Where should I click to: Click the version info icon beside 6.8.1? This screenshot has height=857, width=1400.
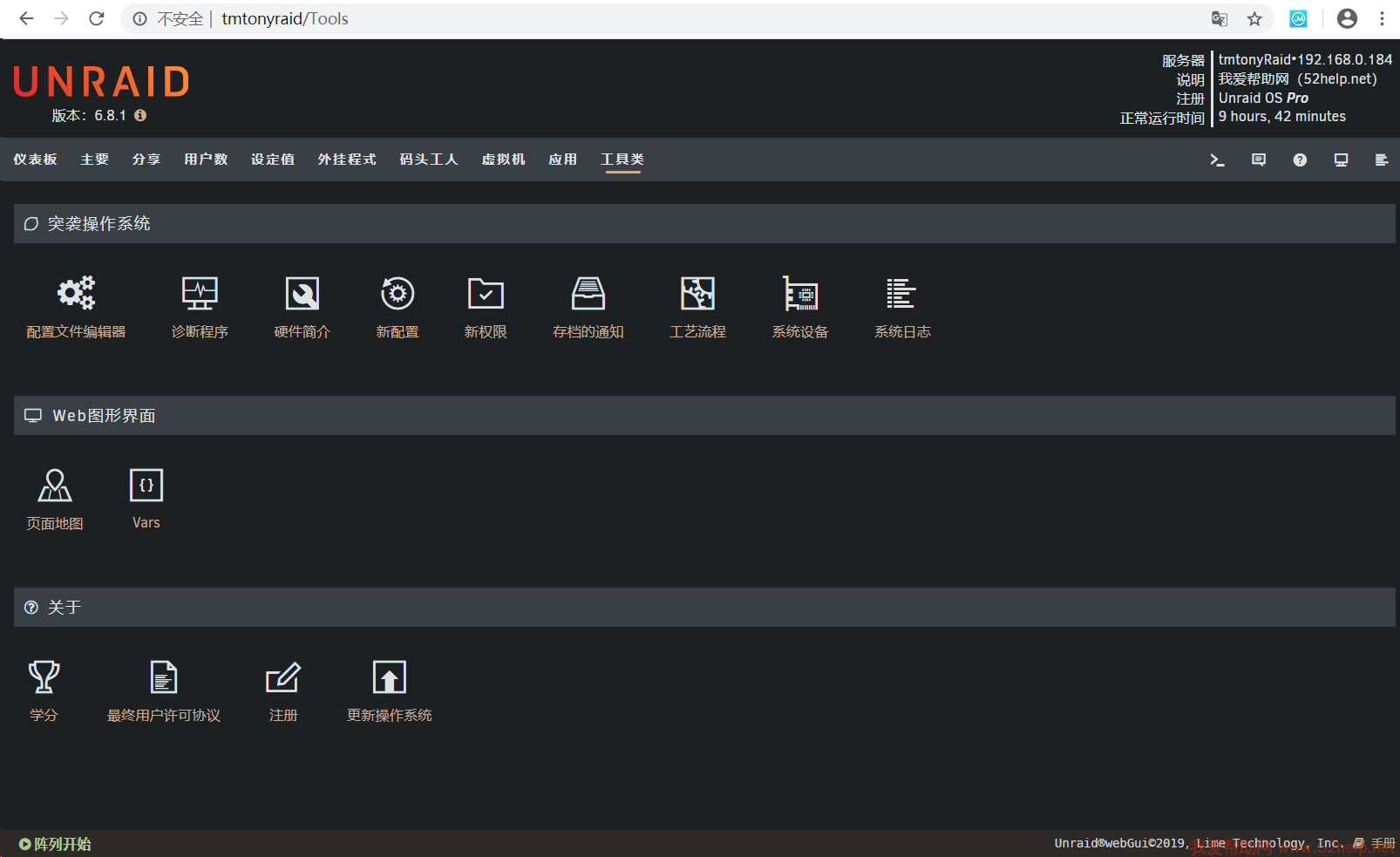point(140,115)
